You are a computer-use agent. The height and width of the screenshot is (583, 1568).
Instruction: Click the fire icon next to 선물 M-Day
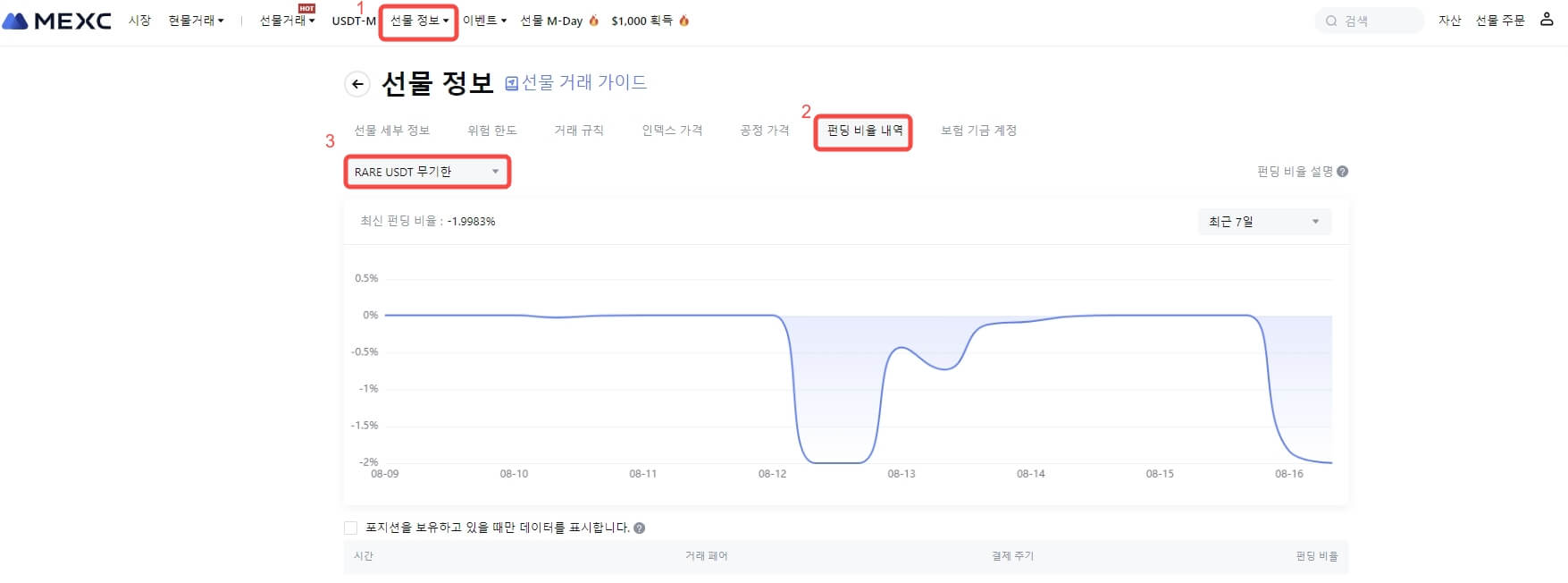click(594, 21)
